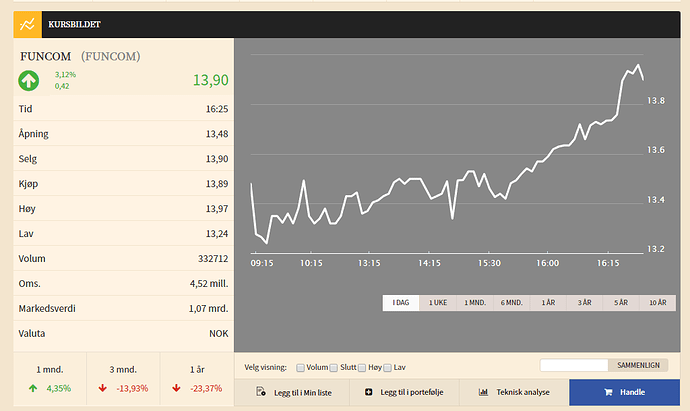Click the 1 år period label

[197, 370]
